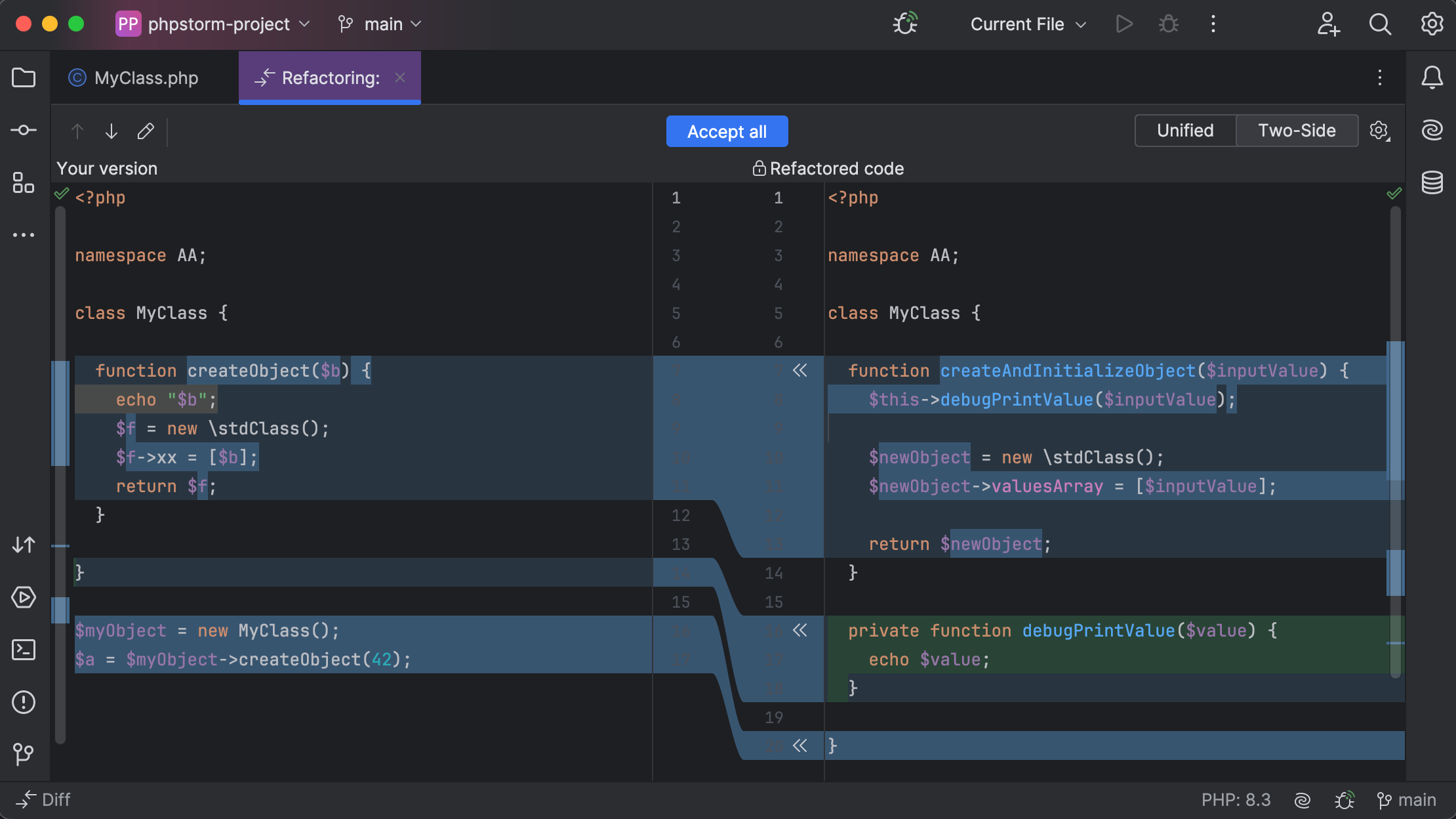
Task: Open the Current File run configuration dropdown
Action: (1028, 24)
